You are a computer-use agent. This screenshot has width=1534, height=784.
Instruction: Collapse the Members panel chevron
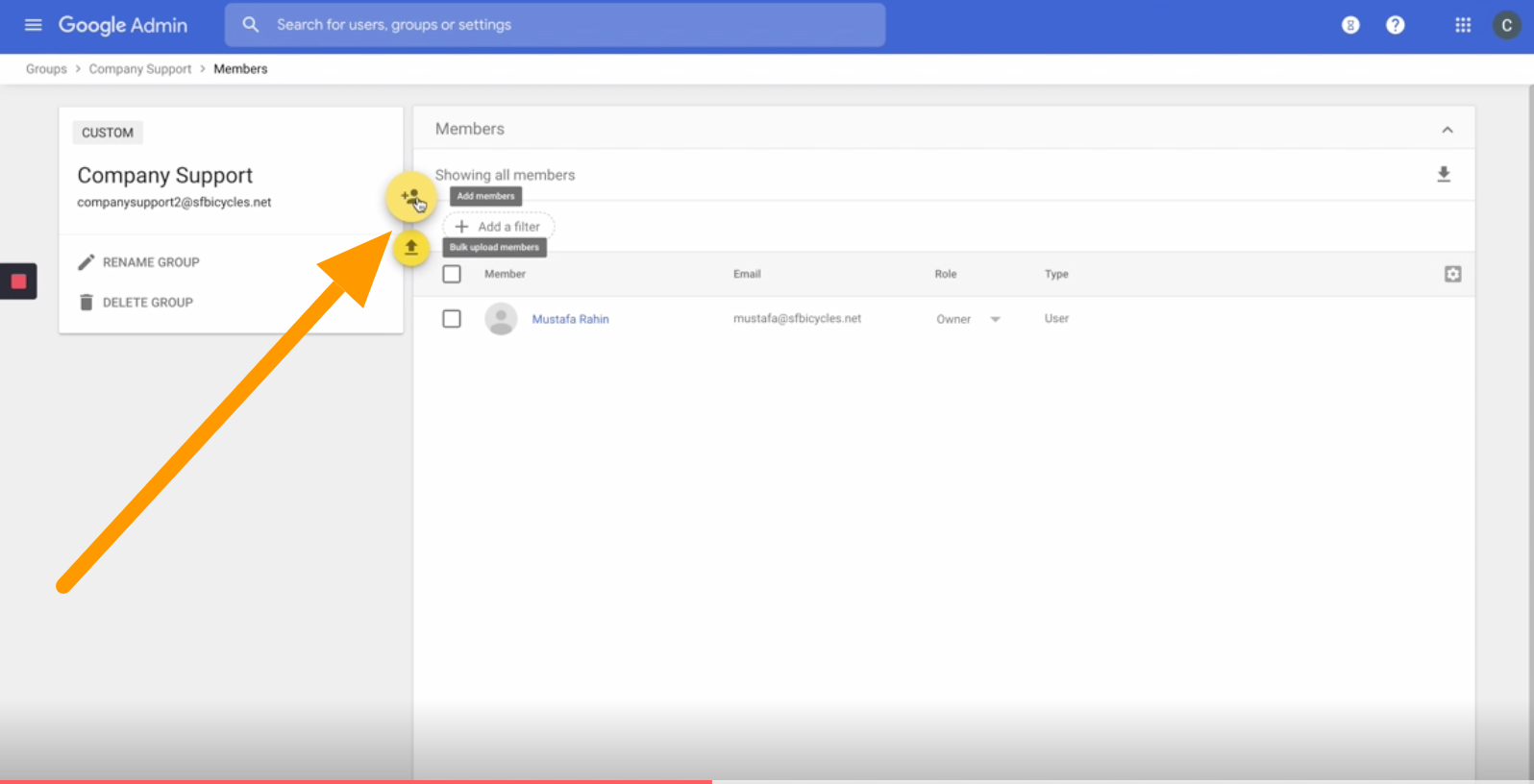pyautogui.click(x=1447, y=130)
